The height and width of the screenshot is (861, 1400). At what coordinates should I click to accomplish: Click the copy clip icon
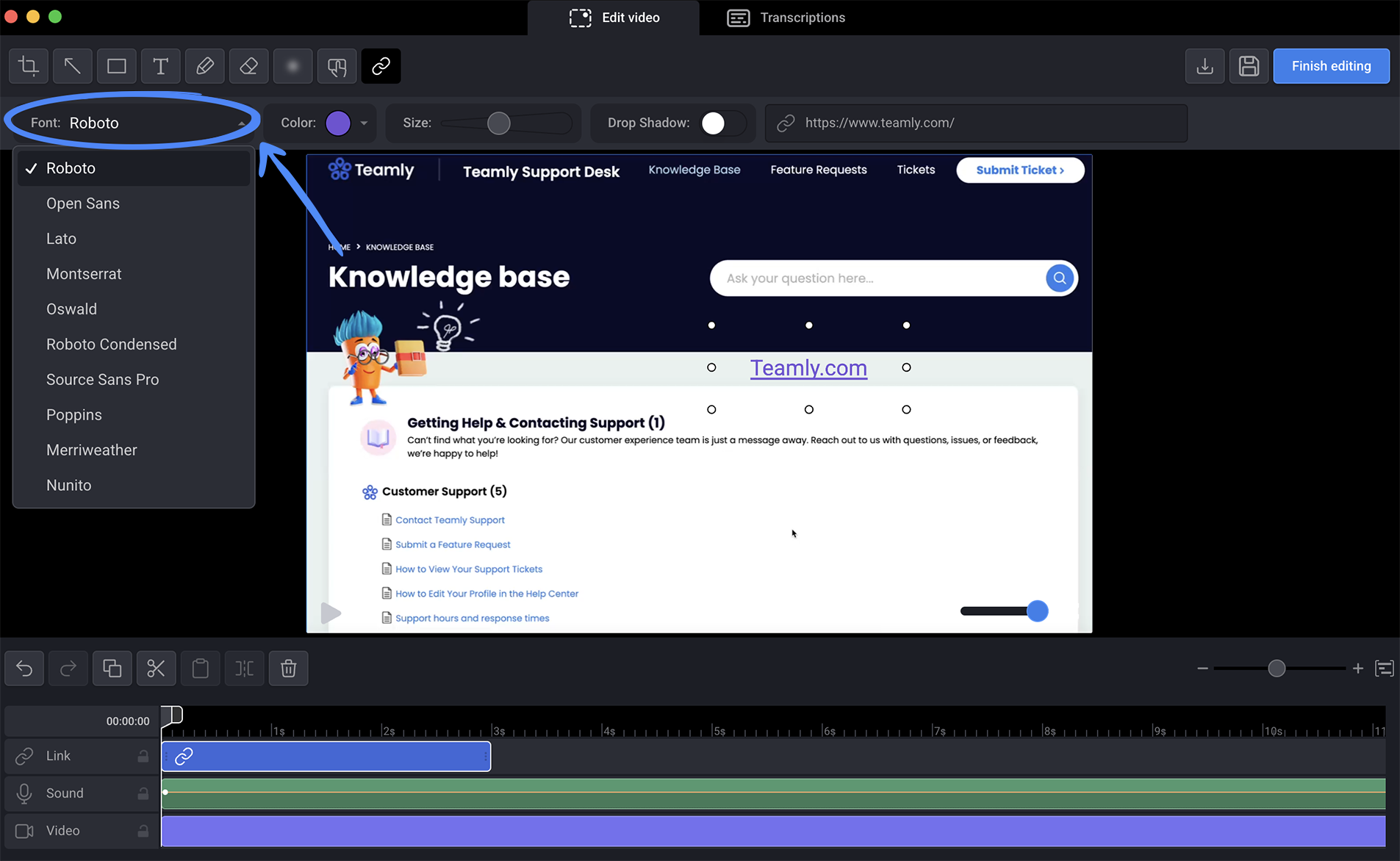click(x=112, y=669)
